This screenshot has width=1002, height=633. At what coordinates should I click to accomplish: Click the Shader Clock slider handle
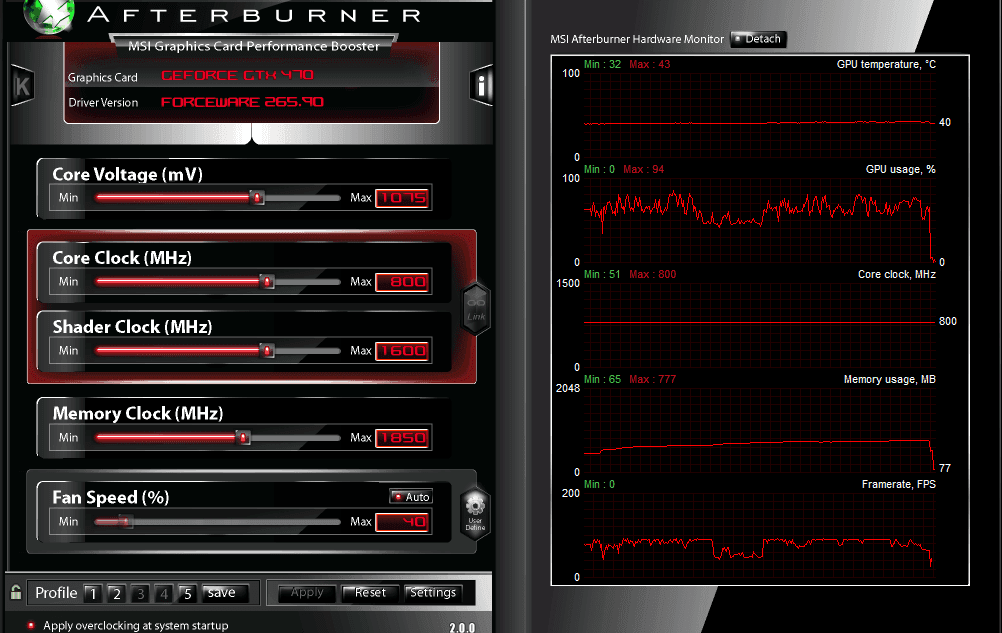pyautogui.click(x=267, y=351)
